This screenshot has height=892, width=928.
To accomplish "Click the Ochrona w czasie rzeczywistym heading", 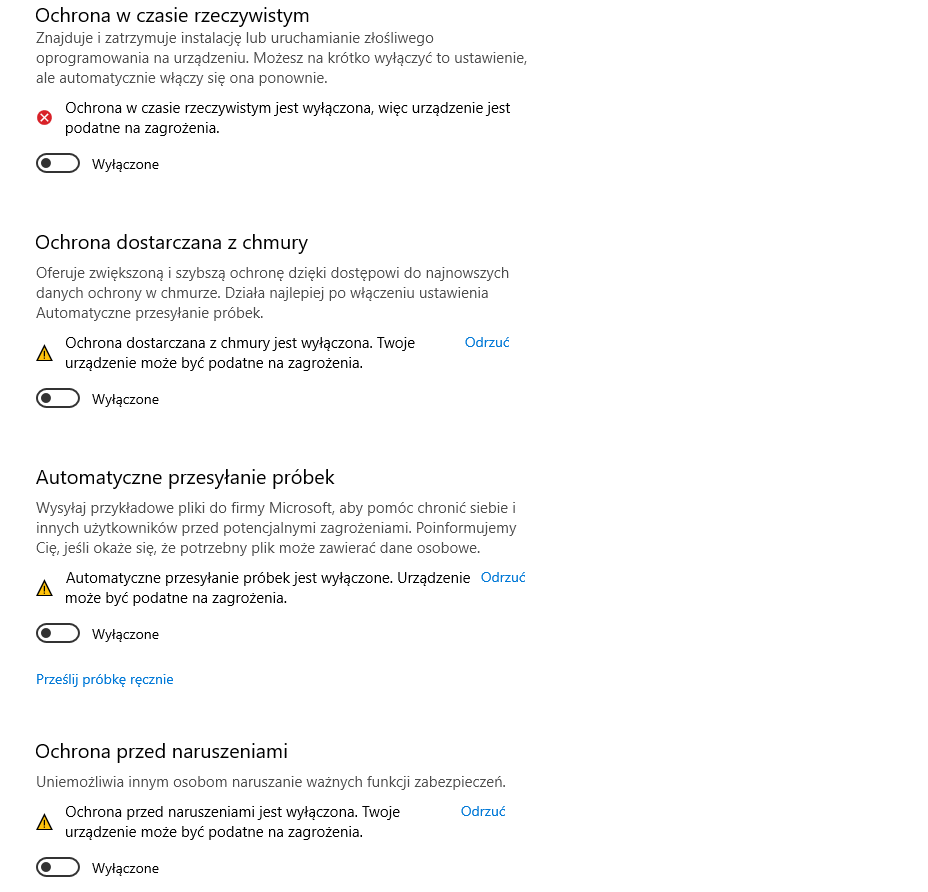I will tap(172, 15).
